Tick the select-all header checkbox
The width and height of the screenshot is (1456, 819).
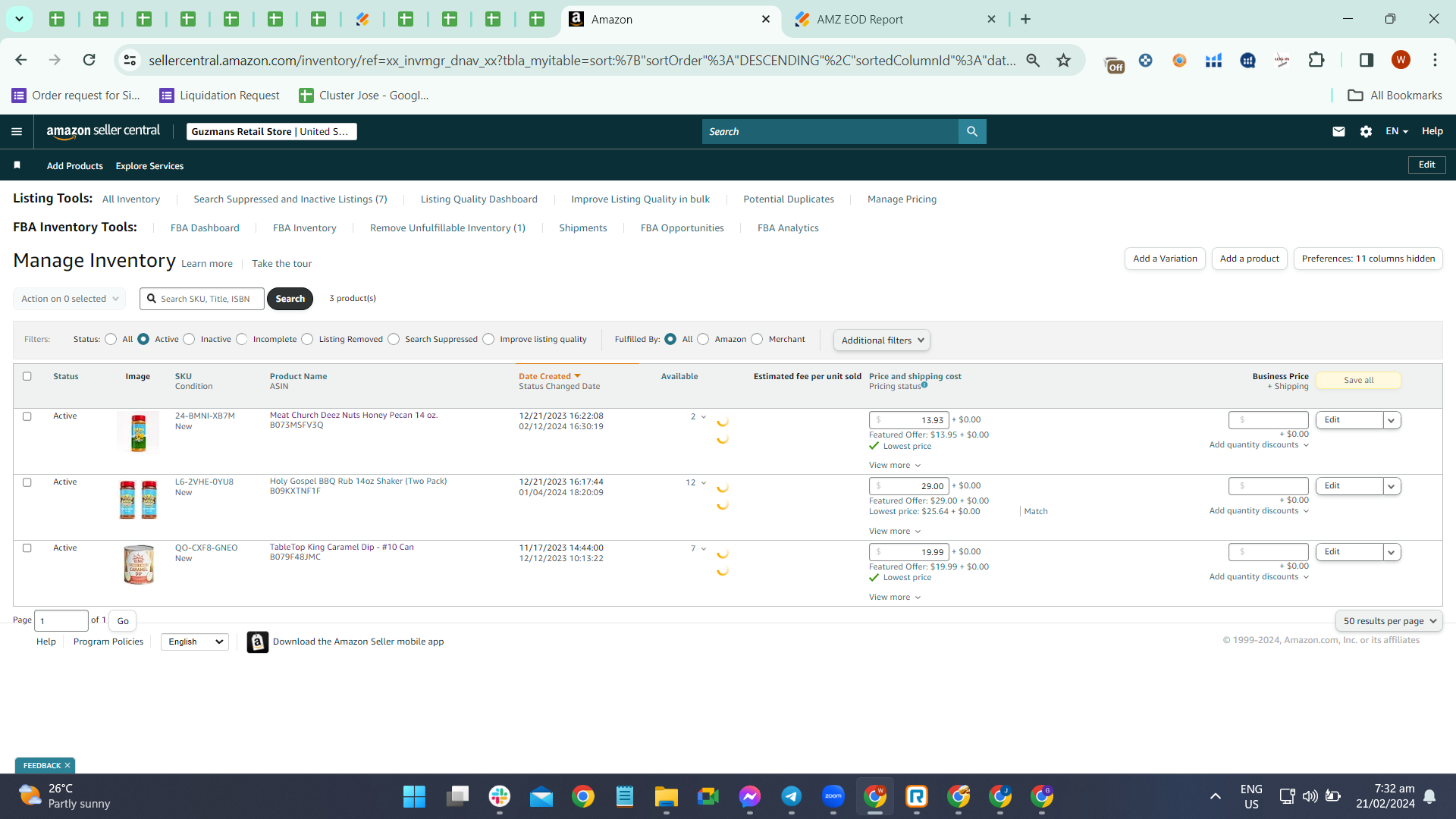click(27, 376)
